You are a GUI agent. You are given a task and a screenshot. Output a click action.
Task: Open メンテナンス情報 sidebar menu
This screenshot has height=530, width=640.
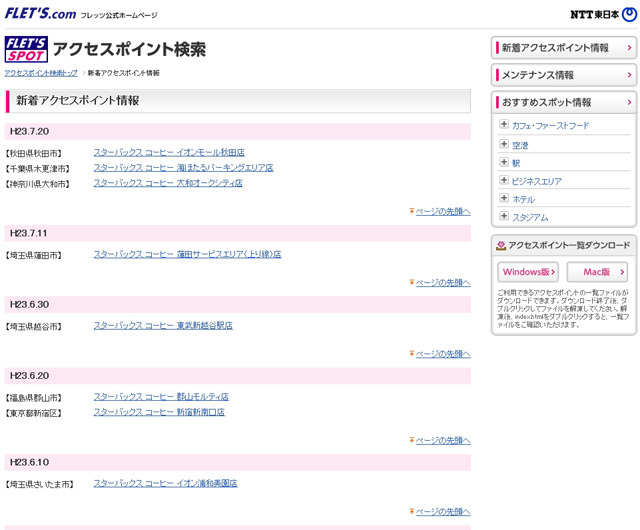pyautogui.click(x=564, y=75)
